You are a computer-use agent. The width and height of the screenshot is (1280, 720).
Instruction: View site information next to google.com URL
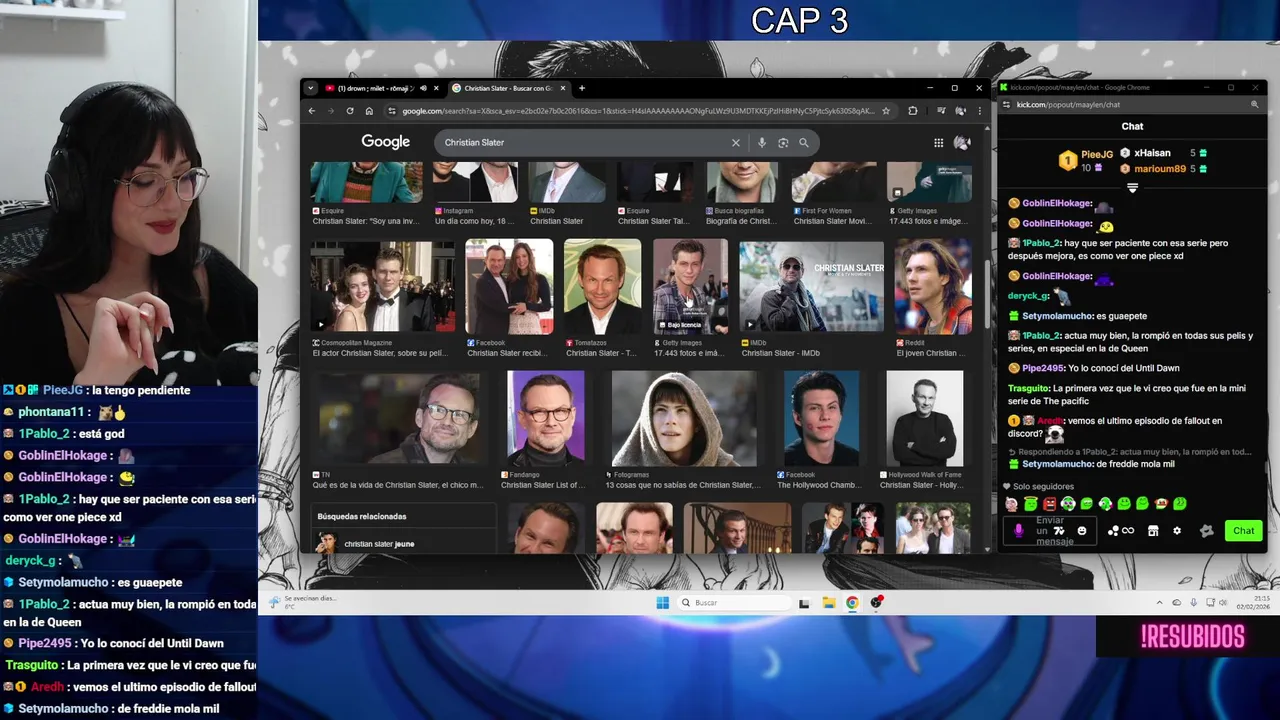point(392,111)
